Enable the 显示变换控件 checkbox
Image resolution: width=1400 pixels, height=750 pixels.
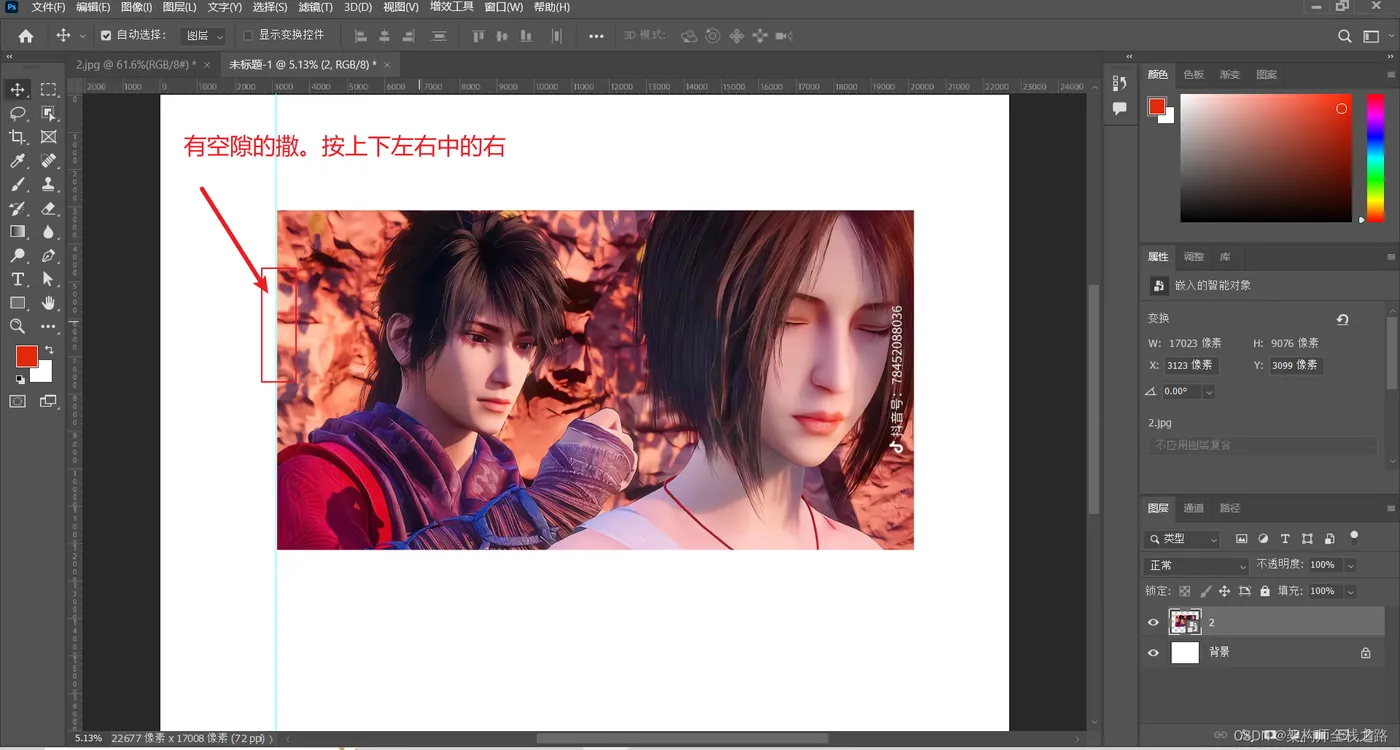click(x=248, y=36)
